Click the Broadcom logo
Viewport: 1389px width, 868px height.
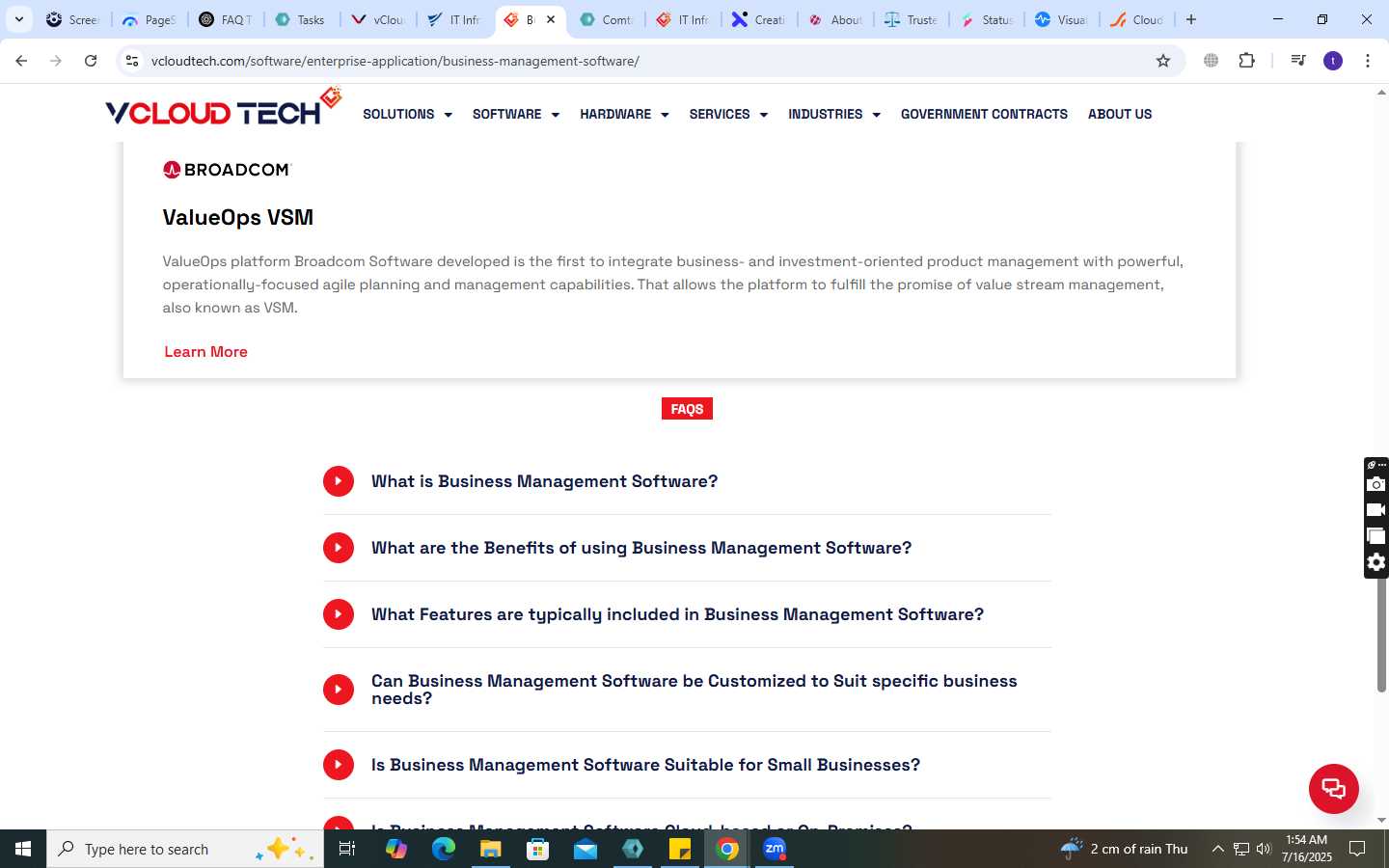click(x=227, y=170)
